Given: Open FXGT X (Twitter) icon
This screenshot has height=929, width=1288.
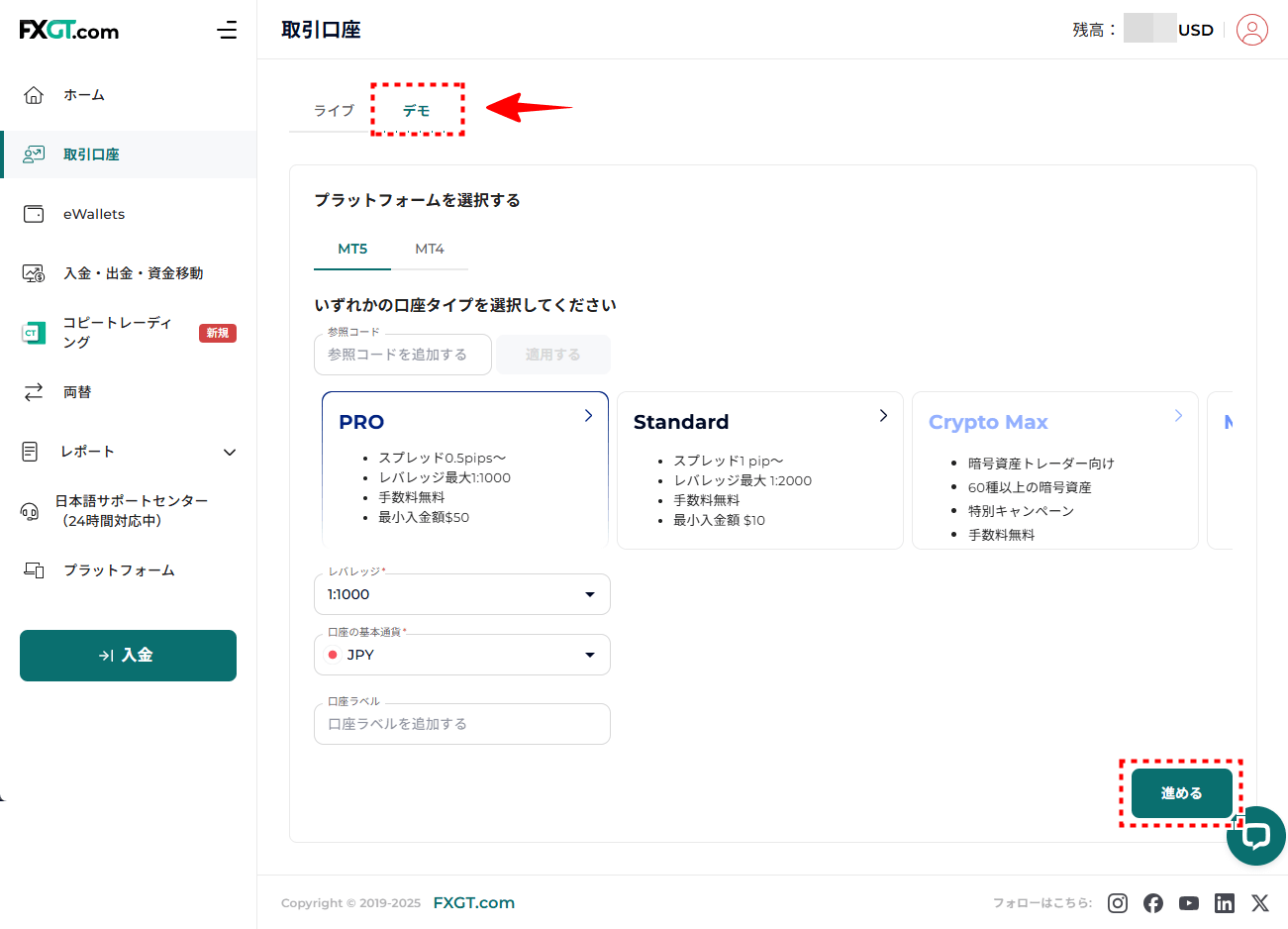Looking at the screenshot, I should click(1259, 902).
